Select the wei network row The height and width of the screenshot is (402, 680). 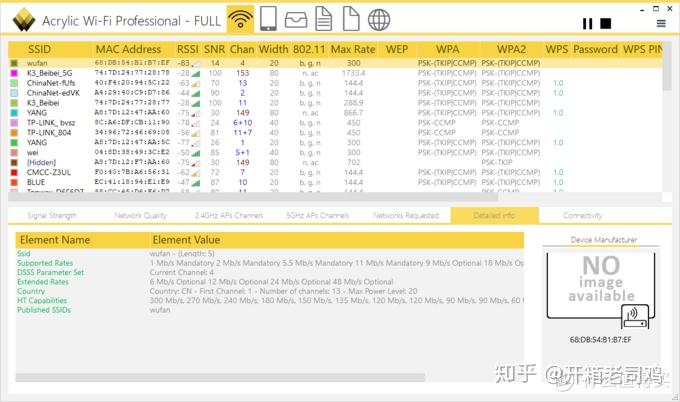335,153
